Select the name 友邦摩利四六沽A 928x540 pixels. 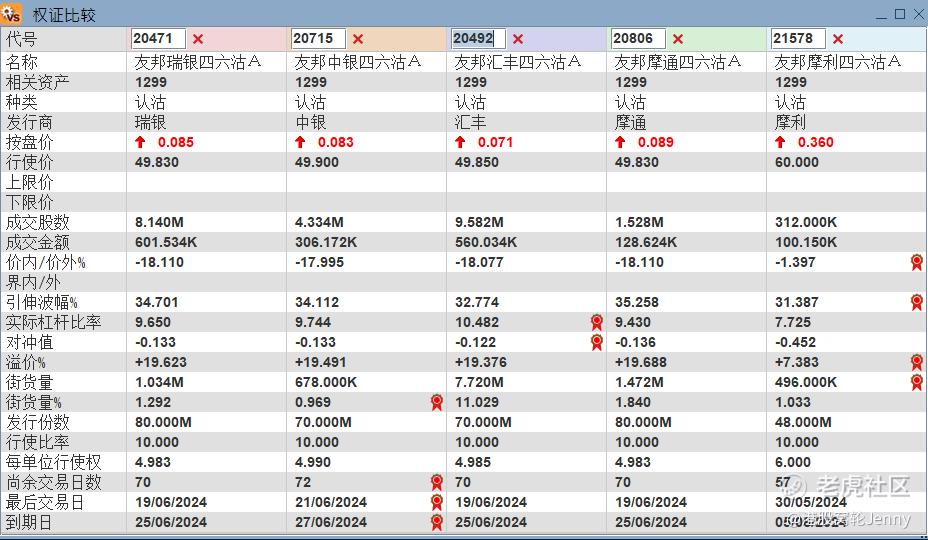tap(837, 62)
